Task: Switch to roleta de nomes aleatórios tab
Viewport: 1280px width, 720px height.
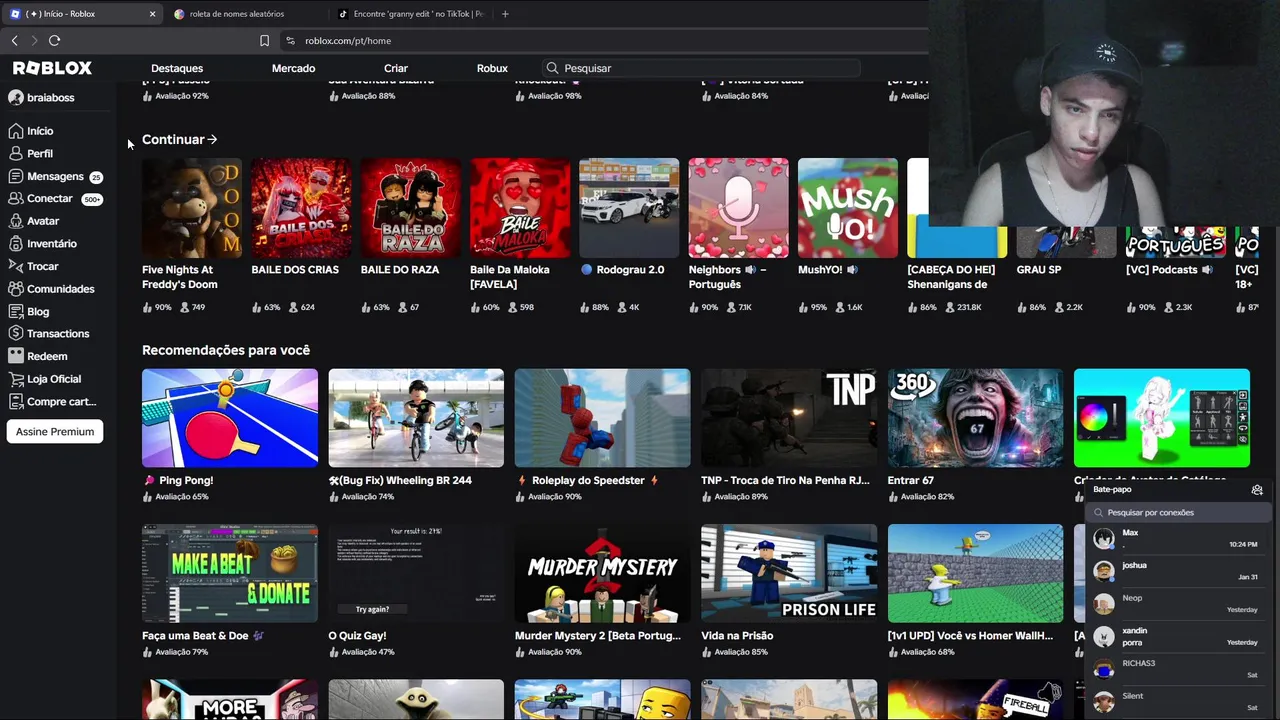Action: pos(245,14)
